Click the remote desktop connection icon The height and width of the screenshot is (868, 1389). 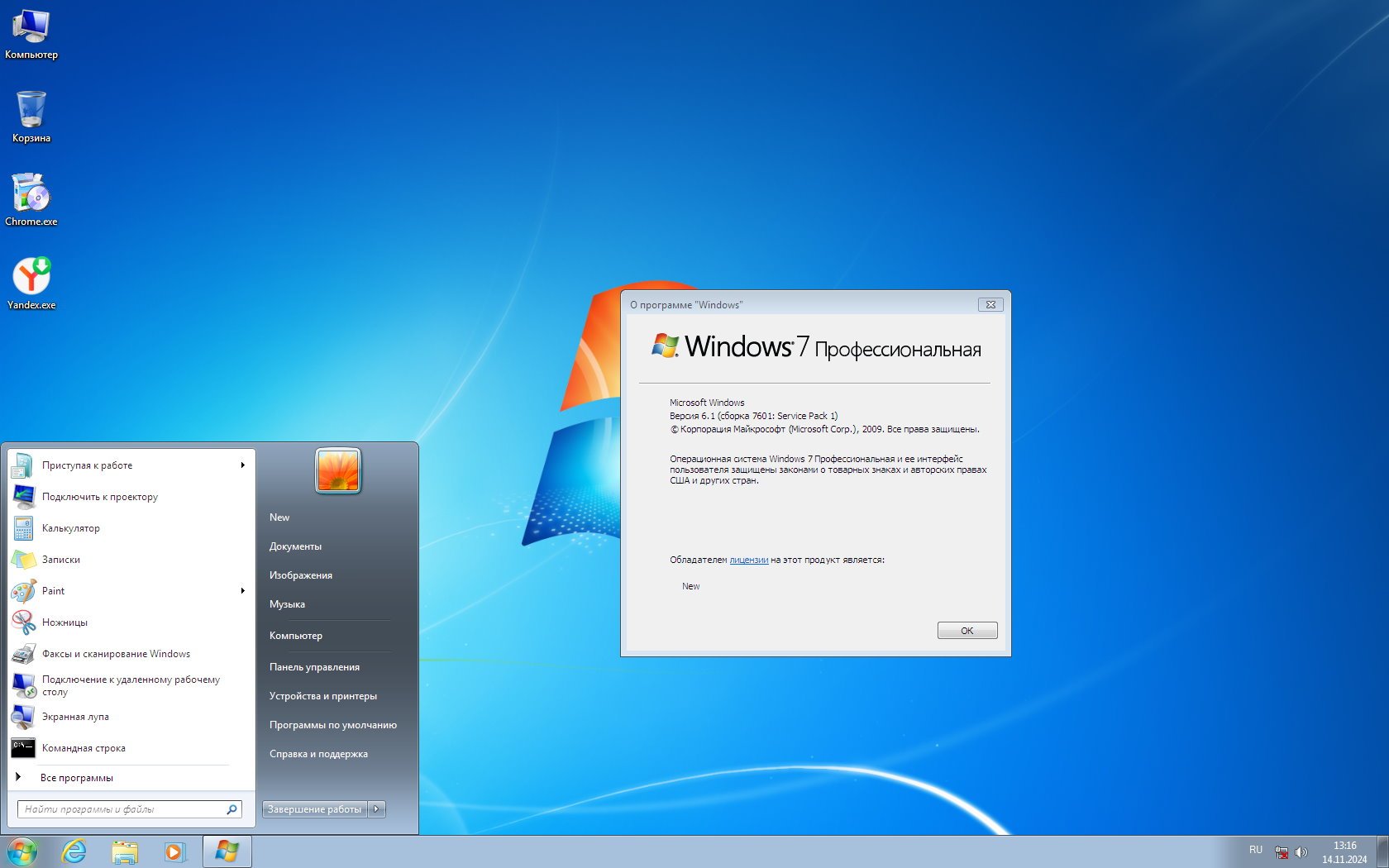23,685
